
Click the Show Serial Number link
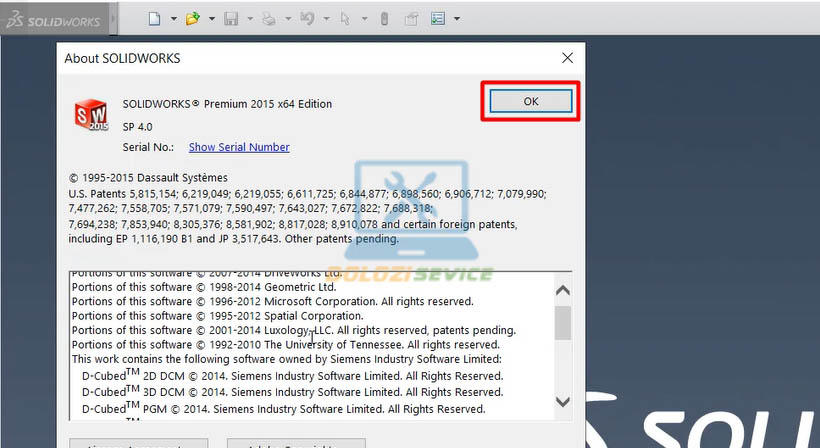tap(239, 147)
